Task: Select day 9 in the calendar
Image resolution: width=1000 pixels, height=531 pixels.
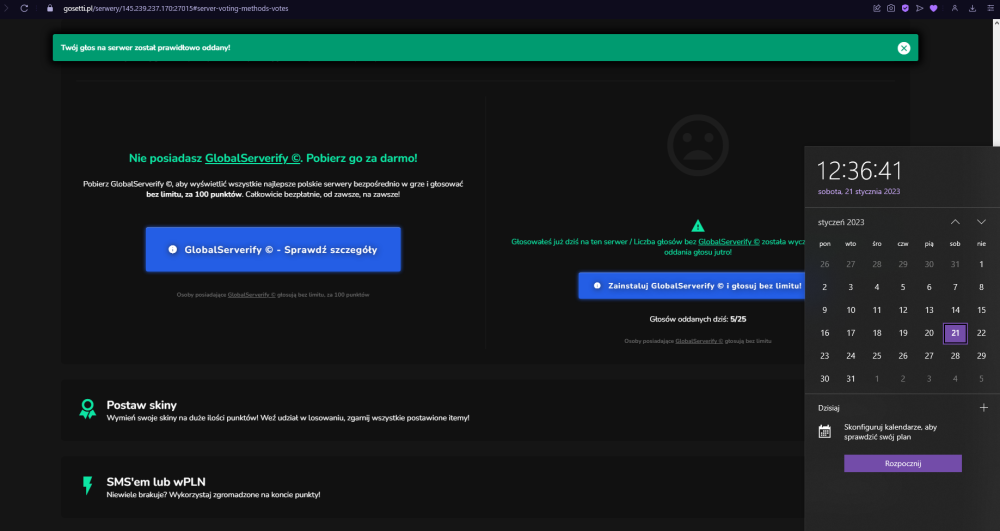Action: click(x=825, y=310)
